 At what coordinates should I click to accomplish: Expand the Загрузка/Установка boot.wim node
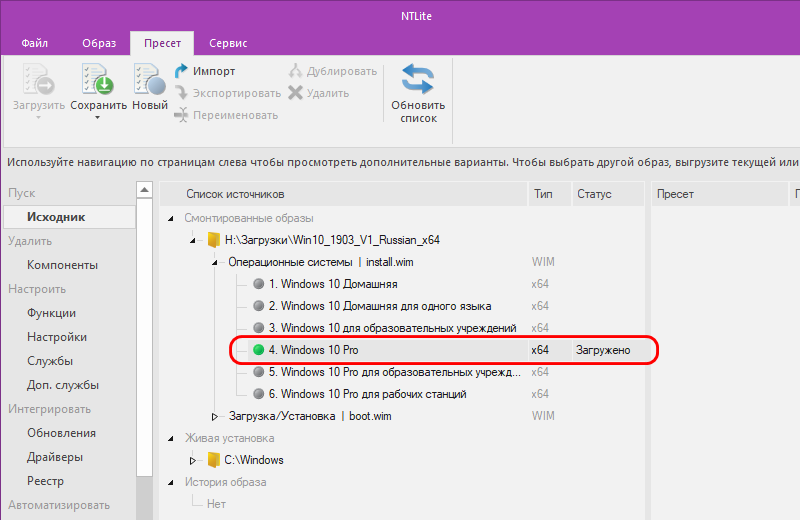(x=215, y=416)
